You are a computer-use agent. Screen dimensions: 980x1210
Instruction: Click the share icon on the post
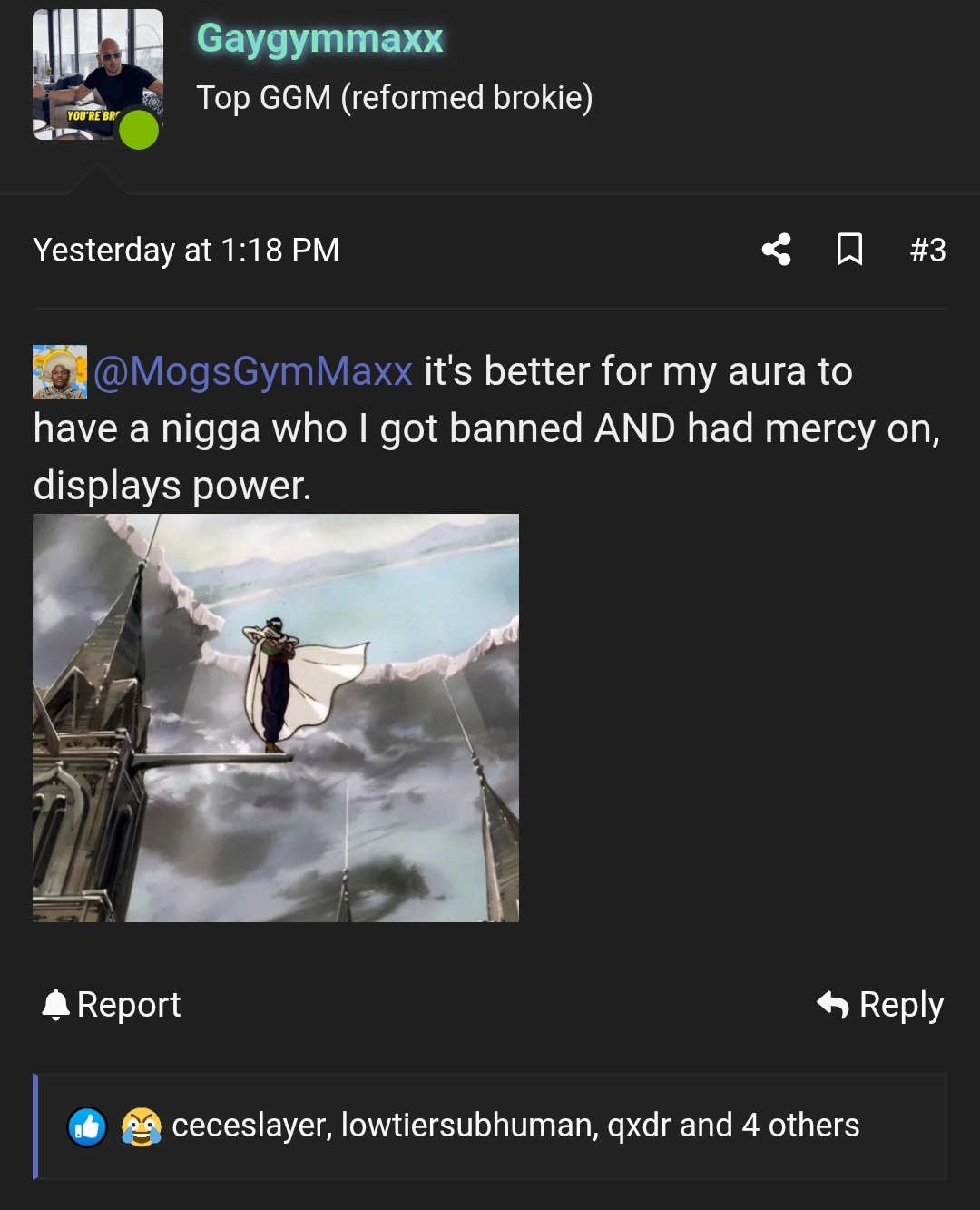777,249
